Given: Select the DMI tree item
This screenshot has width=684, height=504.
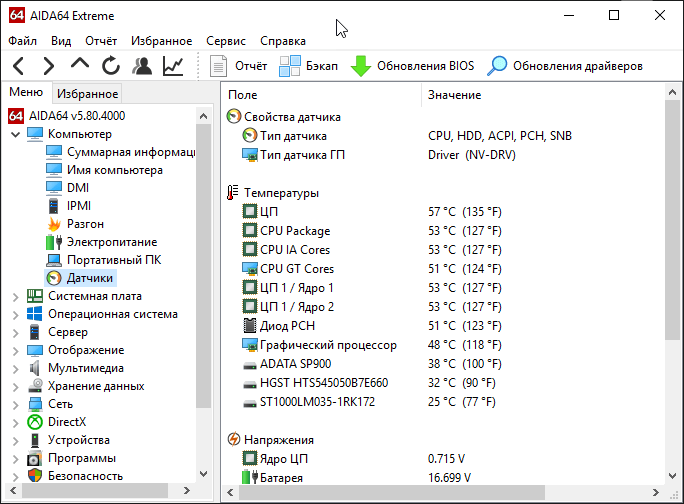Looking at the screenshot, I should [x=78, y=188].
